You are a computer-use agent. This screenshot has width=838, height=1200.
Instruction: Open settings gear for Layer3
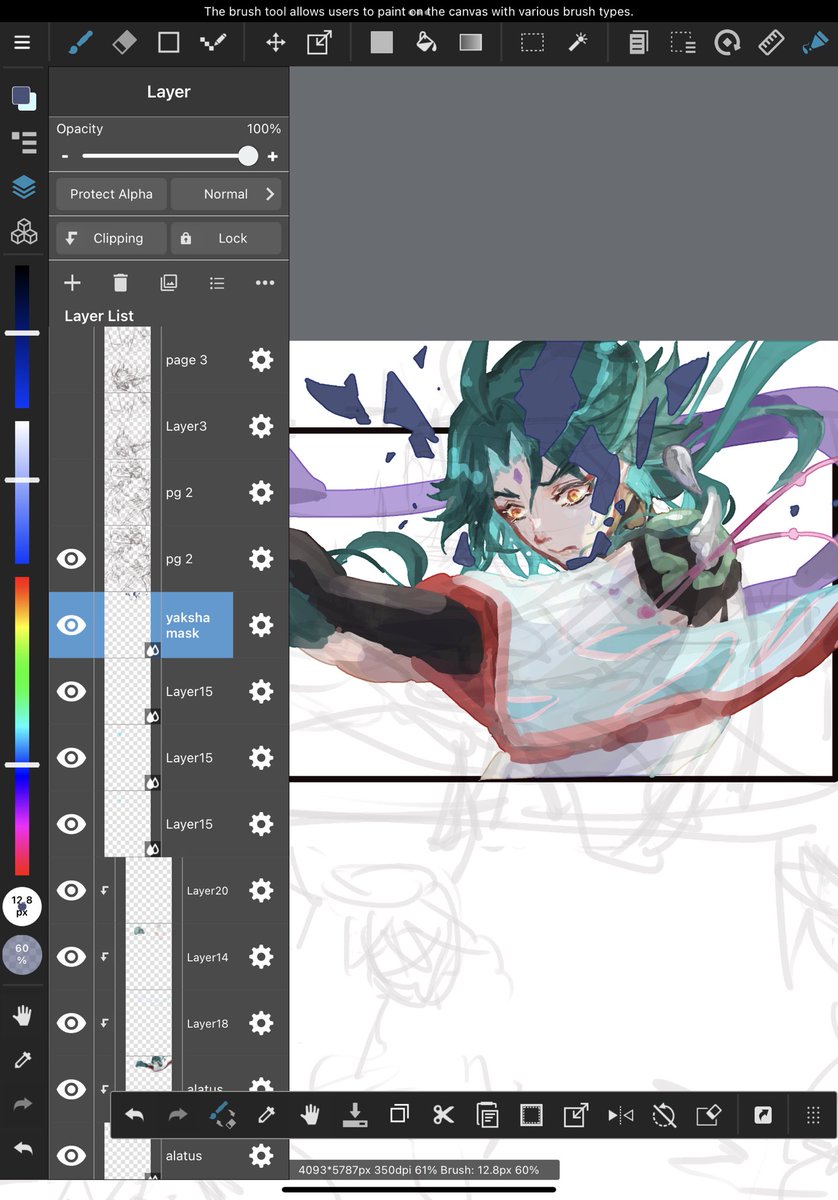coord(261,426)
